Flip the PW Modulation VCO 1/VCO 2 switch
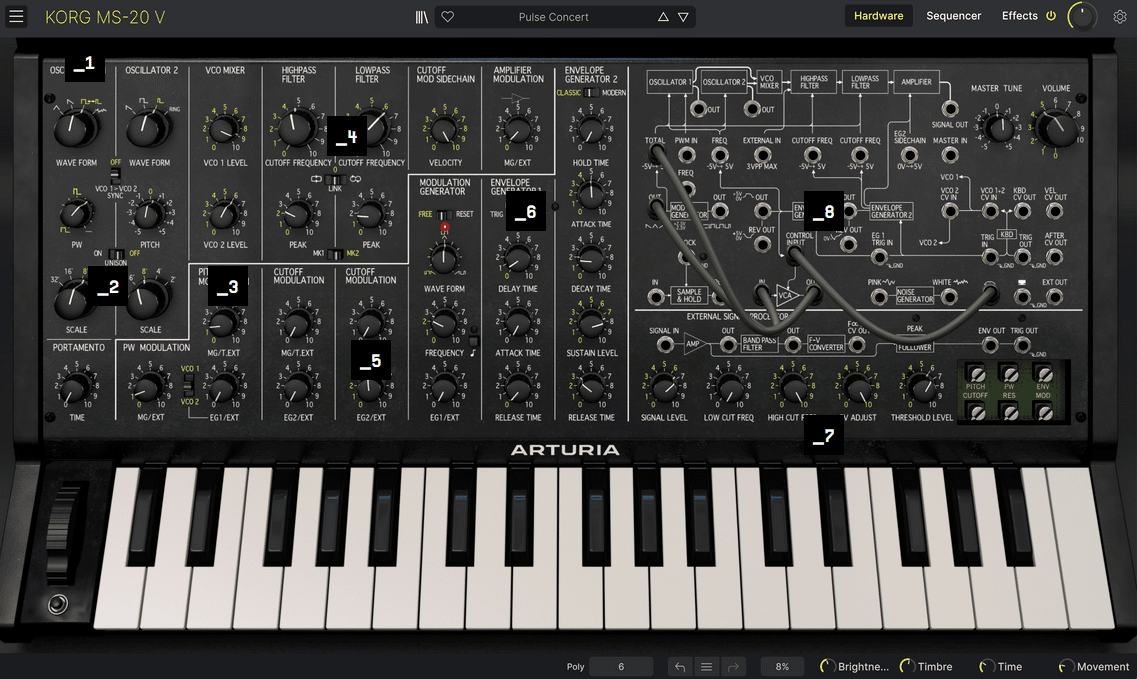The image size is (1137, 679). coord(188,384)
